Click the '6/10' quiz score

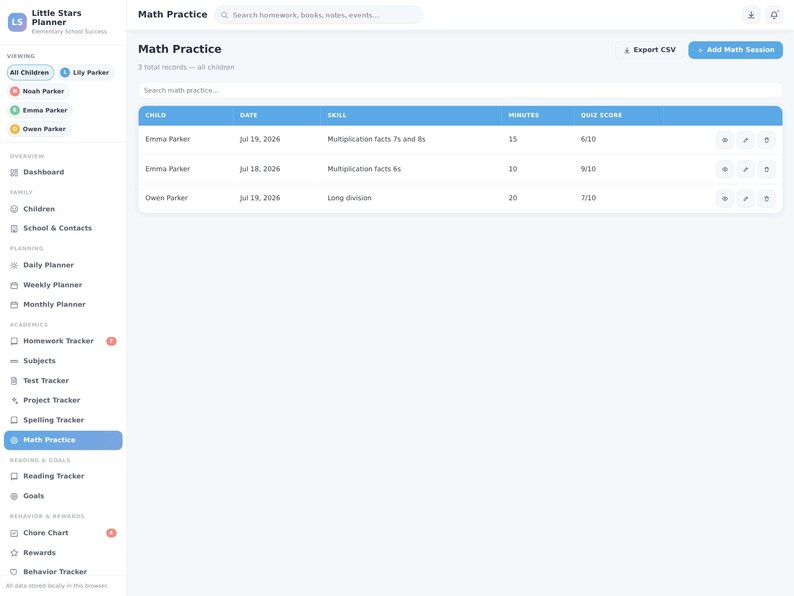[x=588, y=139]
